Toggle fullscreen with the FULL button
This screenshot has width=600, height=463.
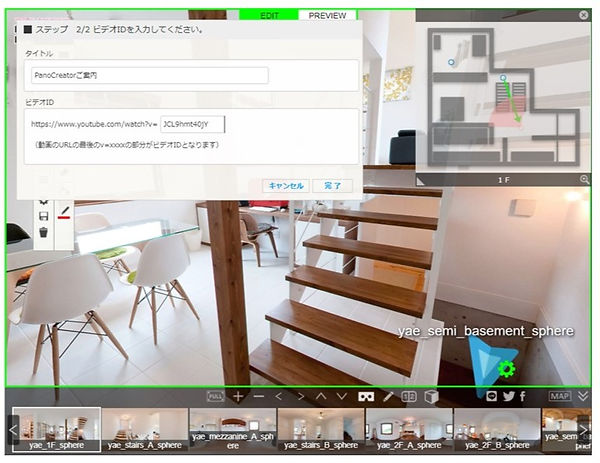(x=215, y=396)
